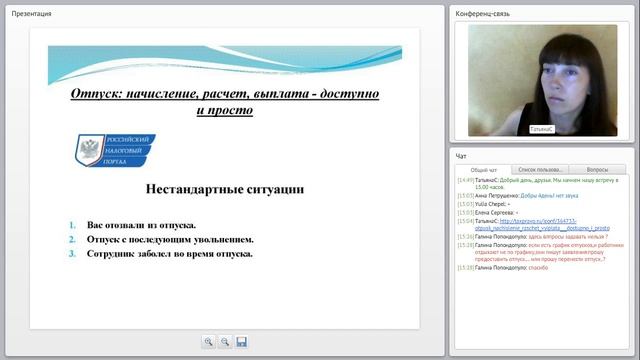Click list item Сотрудник заболел во время отпуска
Image resolution: width=640 pixels, height=360 pixels.
(x=170, y=253)
